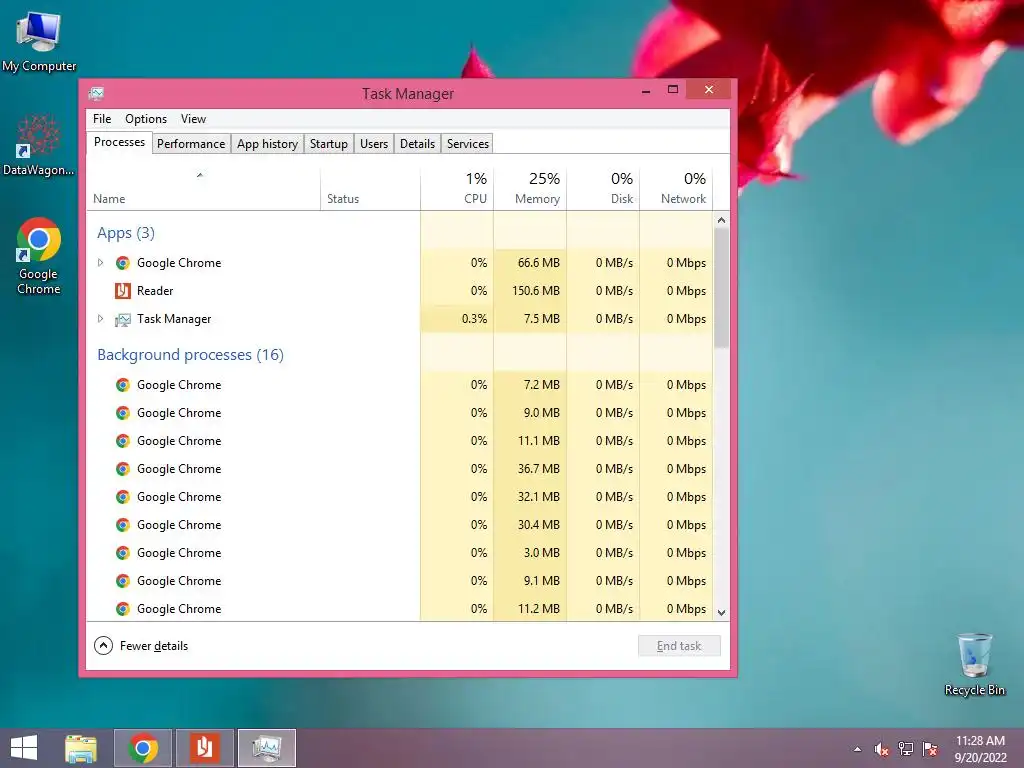Click the Processes tab
This screenshot has width=1024, height=768.
point(120,142)
